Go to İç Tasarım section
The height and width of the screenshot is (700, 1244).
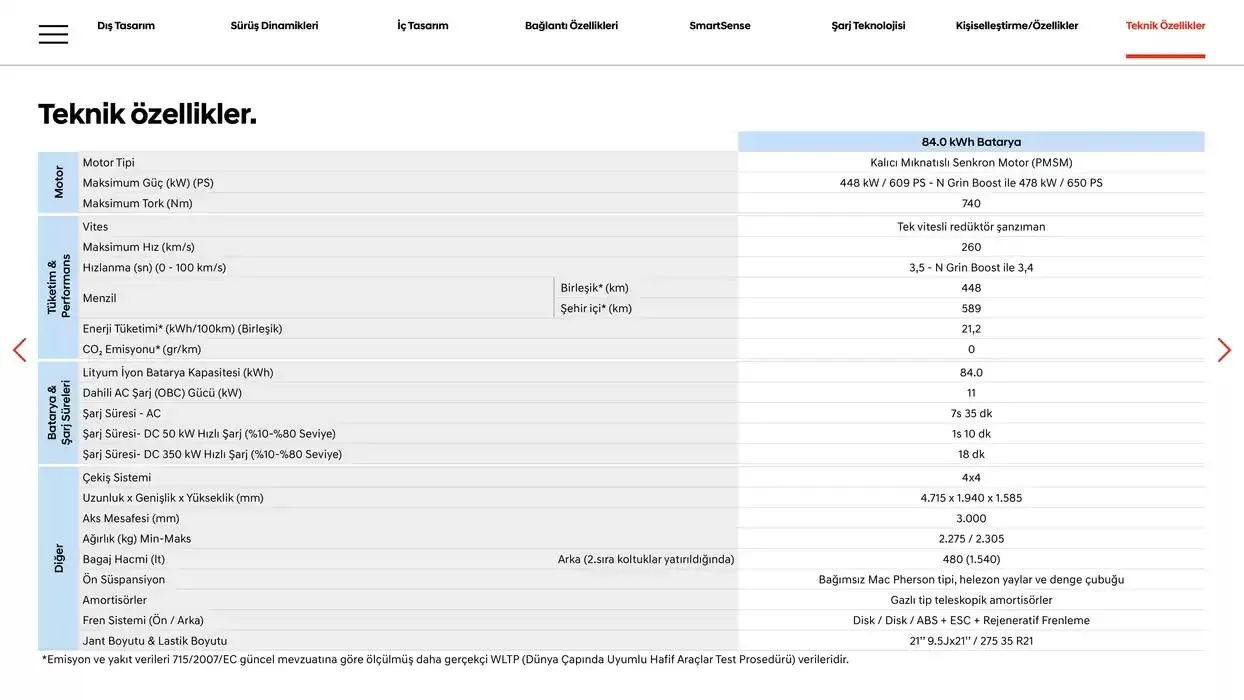coord(422,26)
